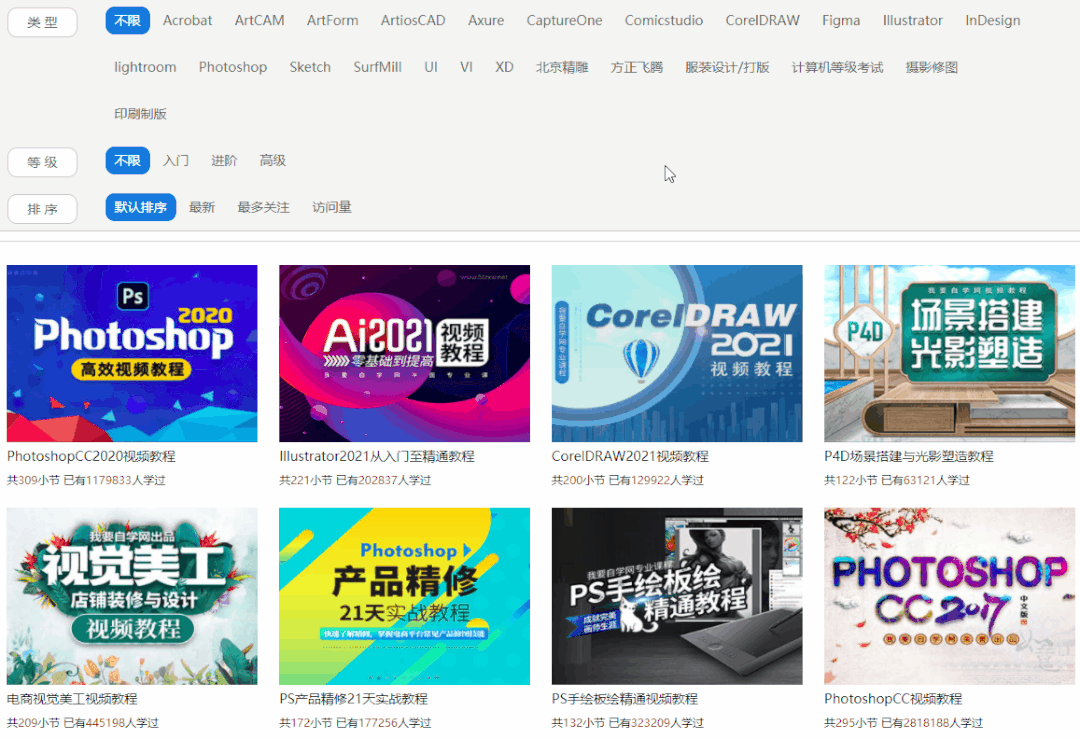Open Photoshop 2020 course thumbnail
This screenshot has width=1080, height=739.
(x=132, y=353)
